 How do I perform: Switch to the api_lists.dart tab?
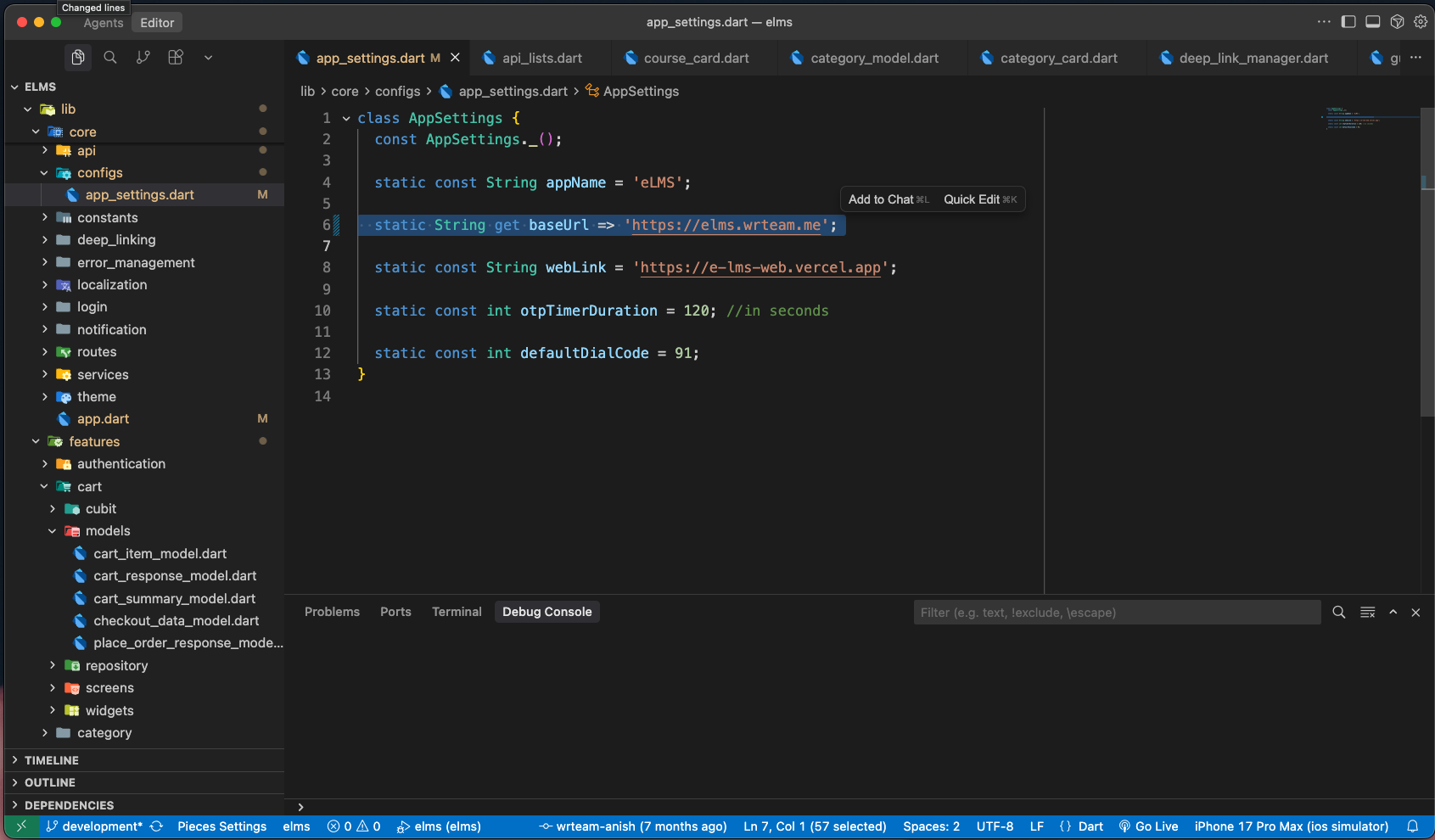pyautogui.click(x=541, y=58)
